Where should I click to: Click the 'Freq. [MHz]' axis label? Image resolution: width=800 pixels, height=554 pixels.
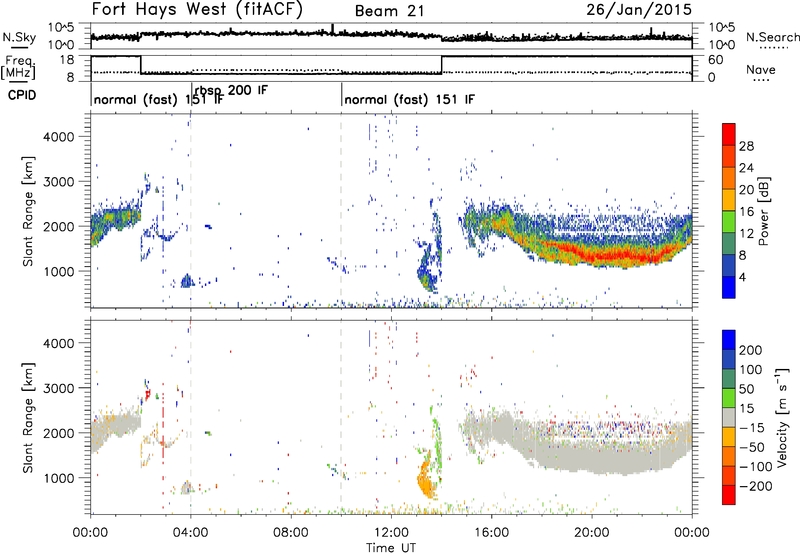pos(20,67)
